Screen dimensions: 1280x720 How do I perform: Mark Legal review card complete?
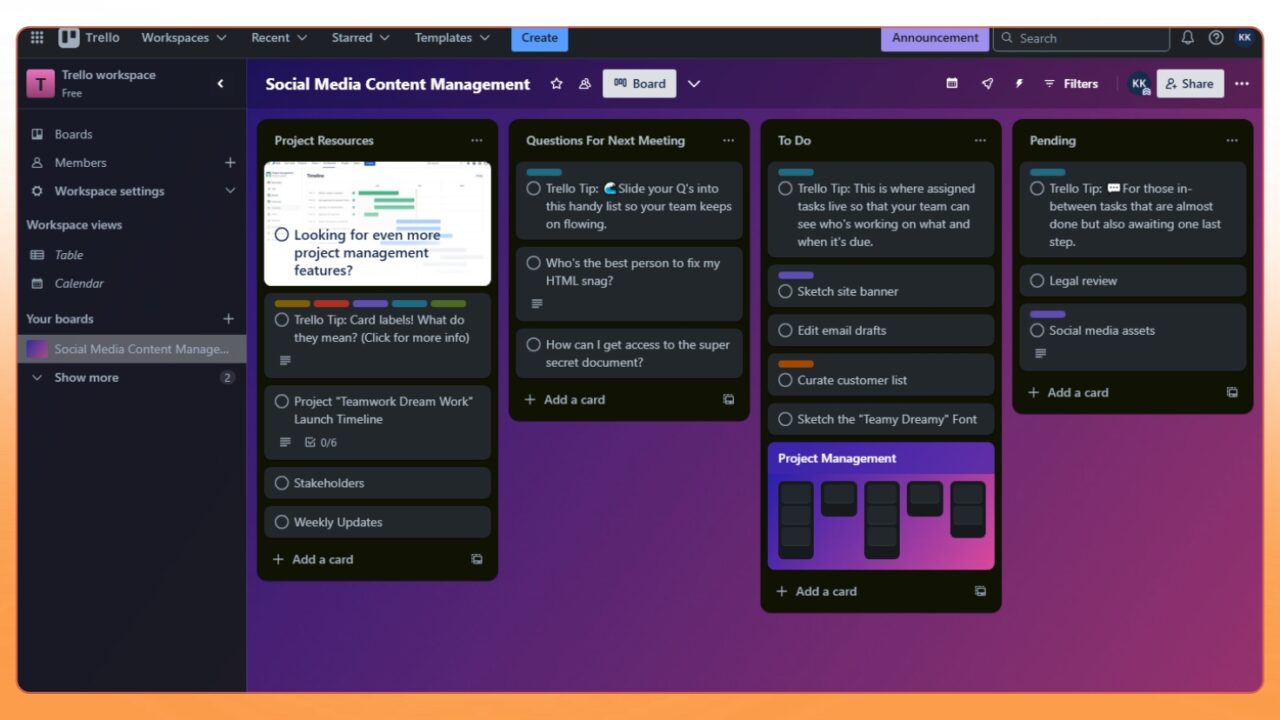1037,281
